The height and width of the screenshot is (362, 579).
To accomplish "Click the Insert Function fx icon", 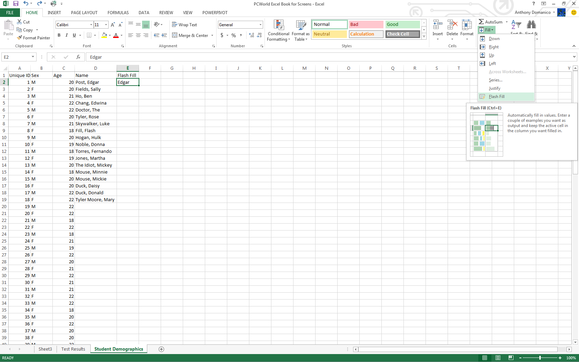I will (78, 57).
